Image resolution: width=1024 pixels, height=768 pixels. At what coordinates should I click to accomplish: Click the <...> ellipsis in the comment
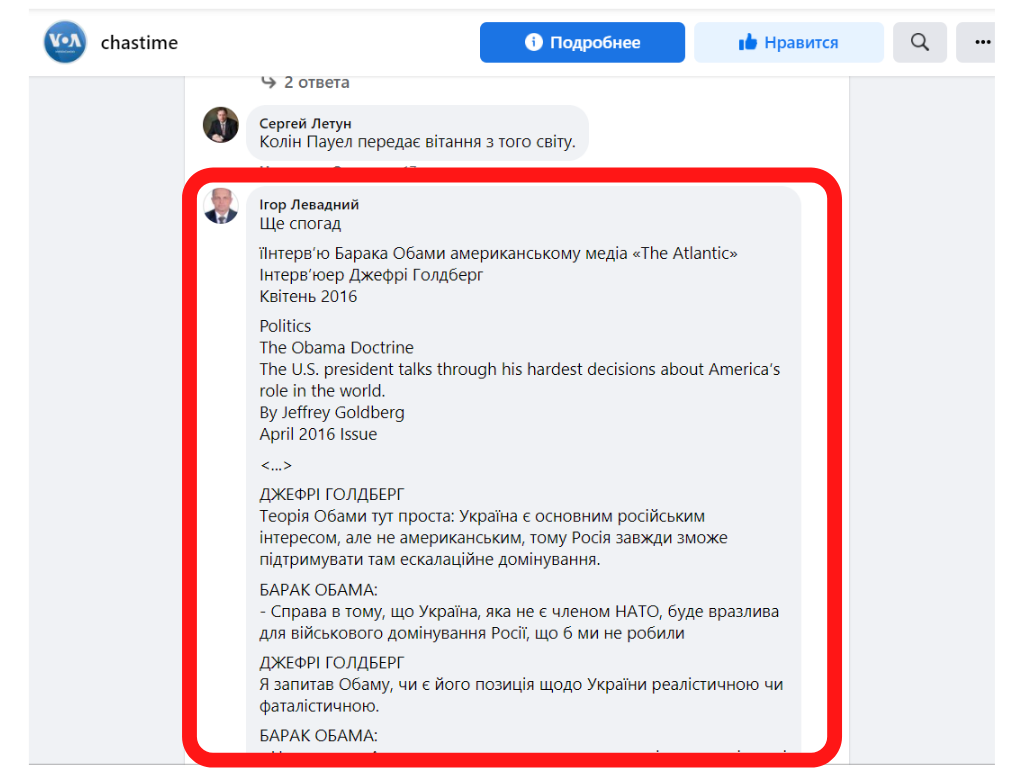[x=276, y=465]
